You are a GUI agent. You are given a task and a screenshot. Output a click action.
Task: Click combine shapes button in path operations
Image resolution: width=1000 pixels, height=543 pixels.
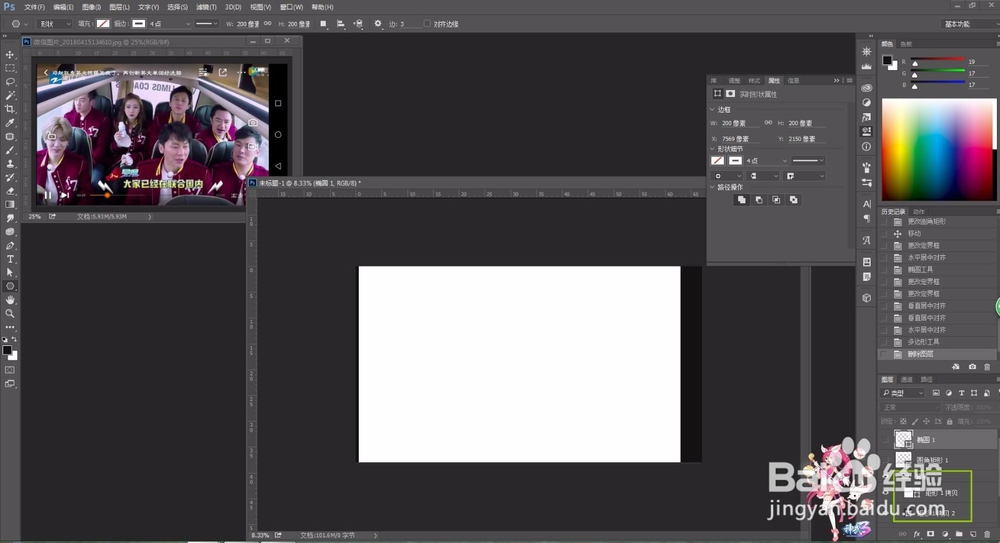tap(741, 200)
